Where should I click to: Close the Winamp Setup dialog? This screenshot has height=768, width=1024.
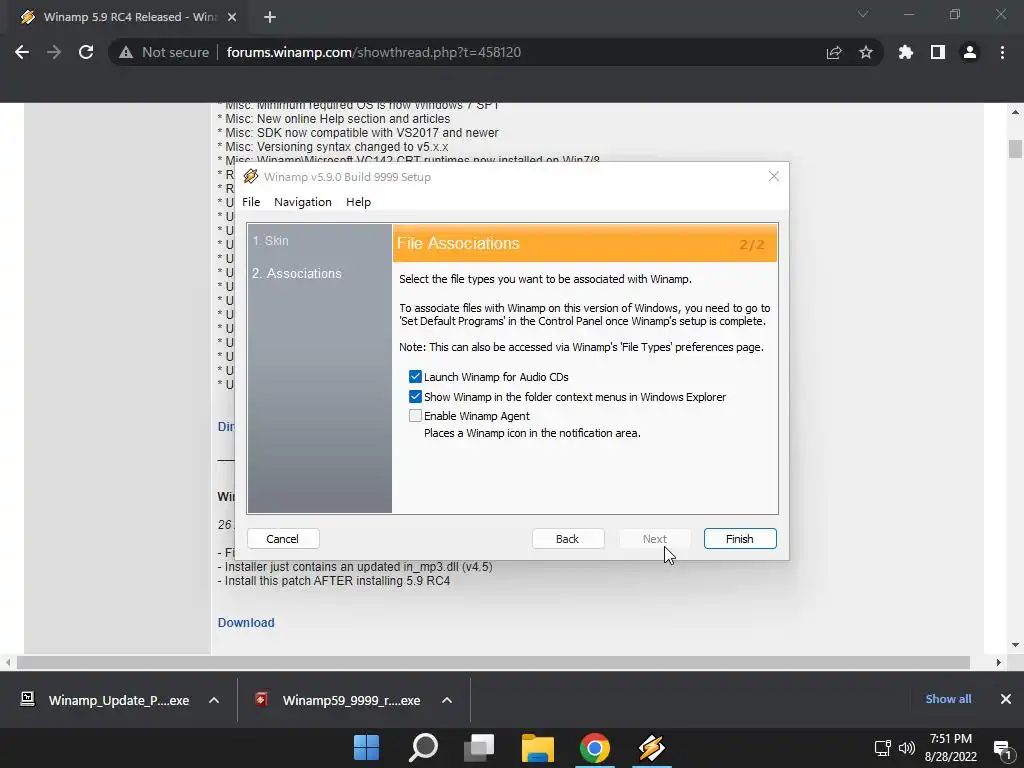(x=774, y=176)
